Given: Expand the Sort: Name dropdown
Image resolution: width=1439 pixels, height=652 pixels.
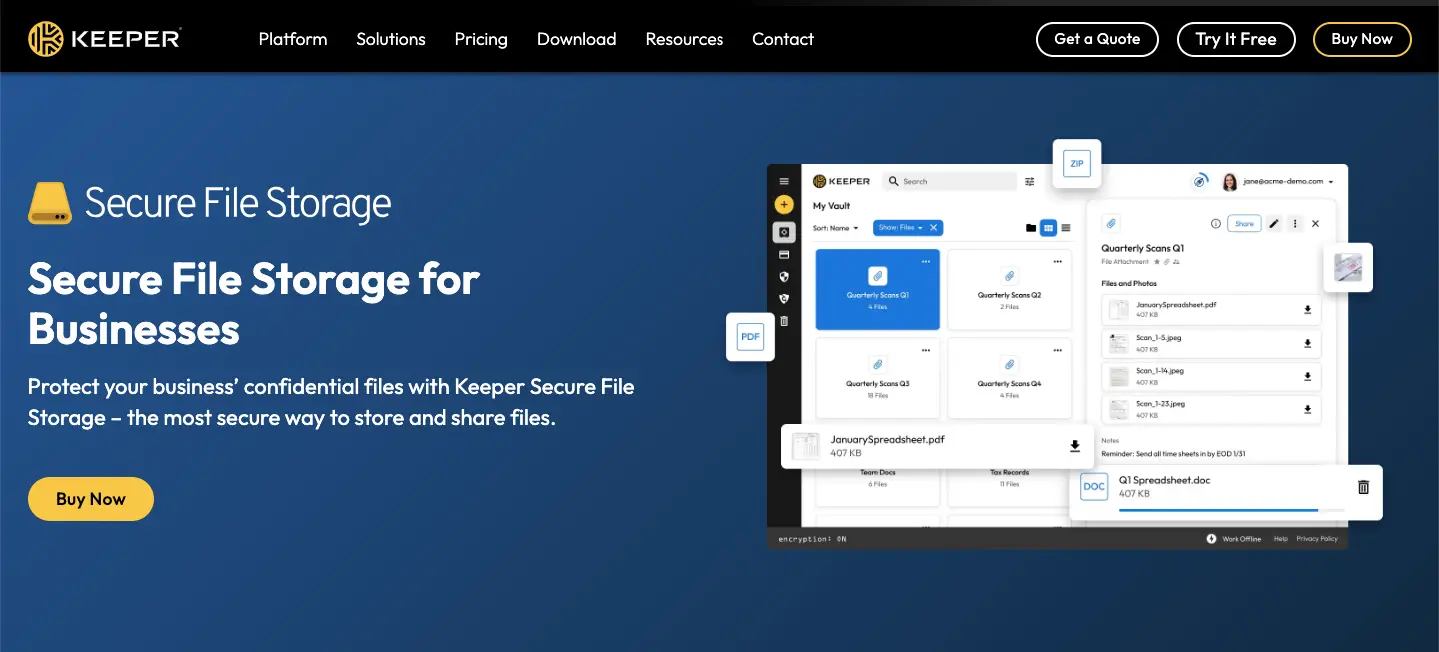Looking at the screenshot, I should (x=835, y=228).
